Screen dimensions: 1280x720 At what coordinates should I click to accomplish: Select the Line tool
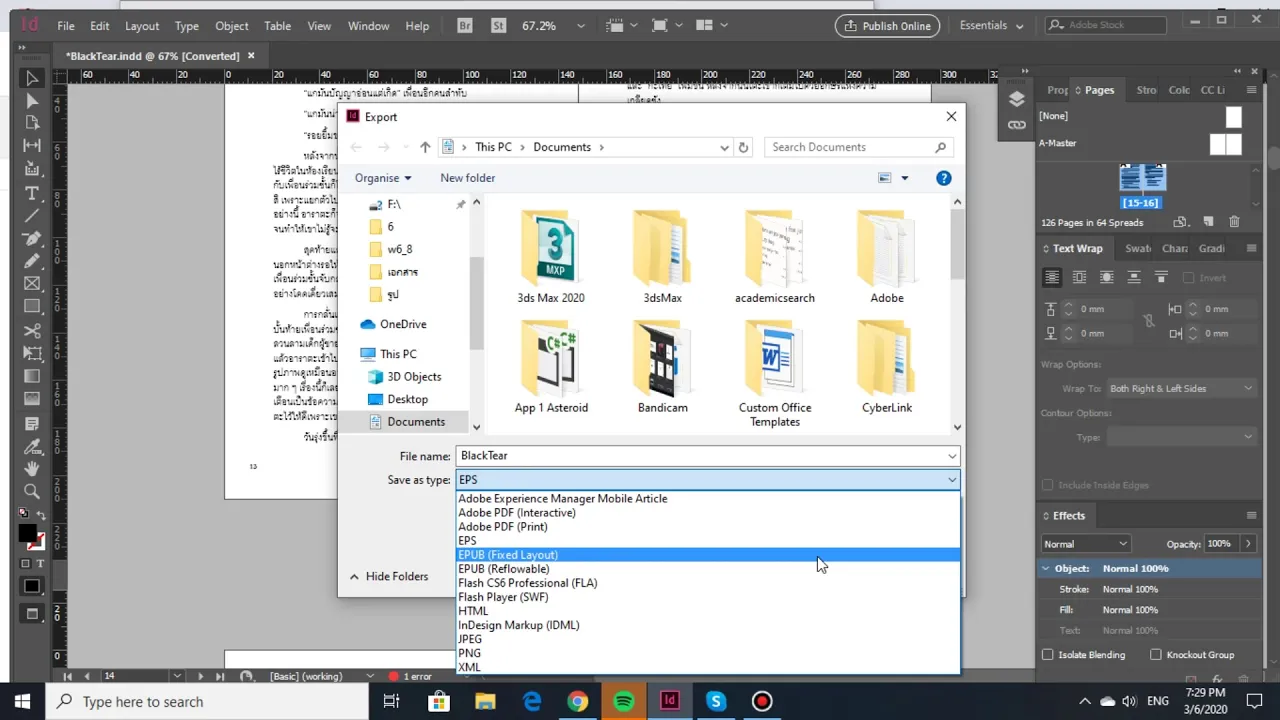coord(31,215)
